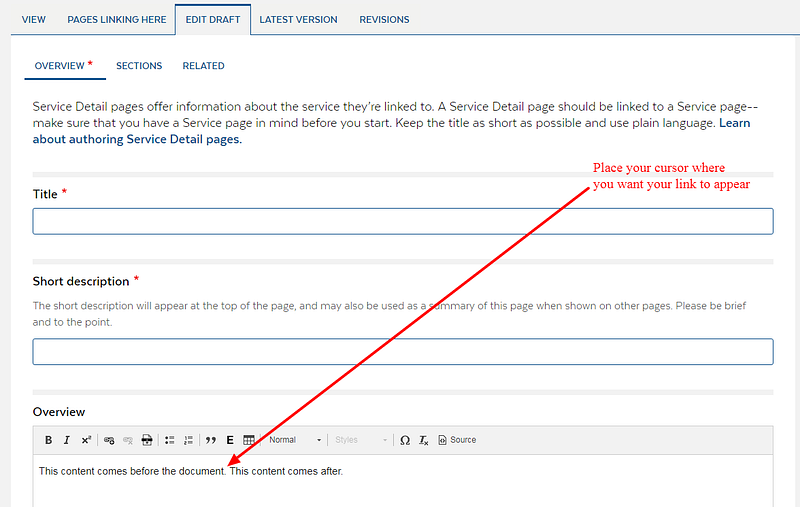Open the View tab
The height and width of the screenshot is (507, 800).
34,19
